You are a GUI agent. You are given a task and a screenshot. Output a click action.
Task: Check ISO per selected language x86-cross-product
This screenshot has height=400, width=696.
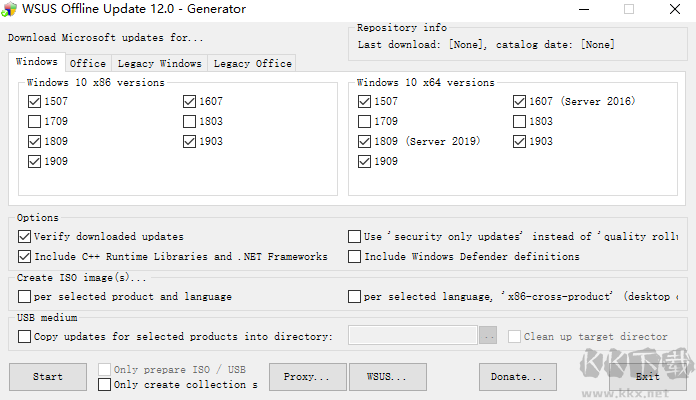tap(354, 296)
